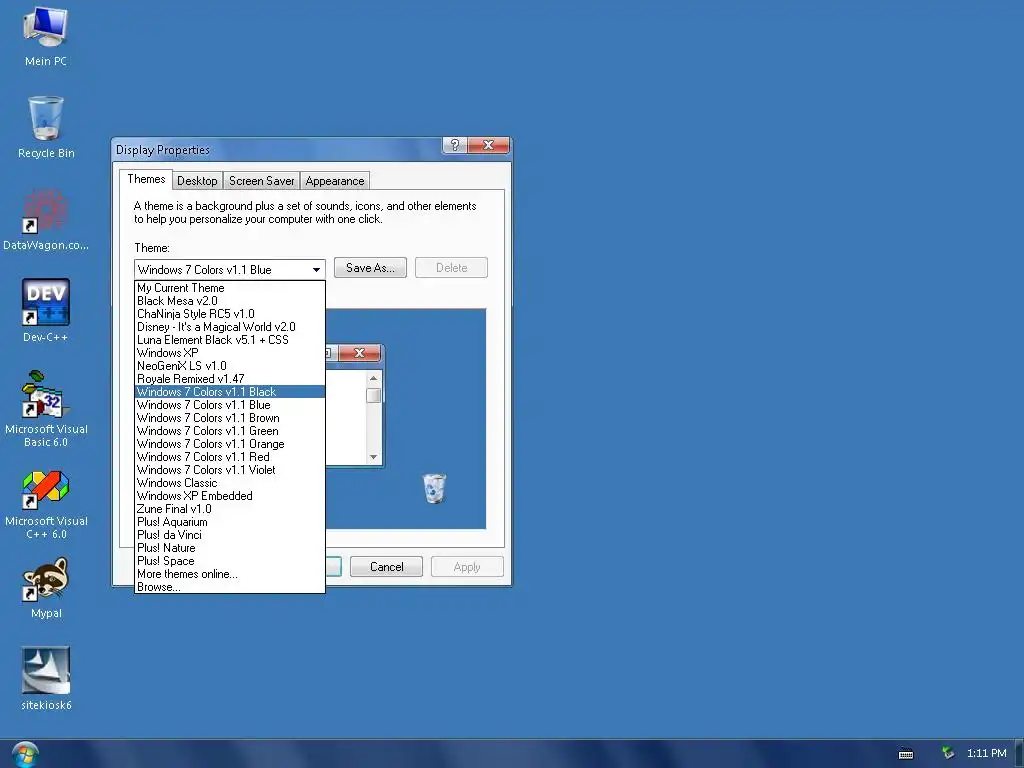This screenshot has width=1024, height=768.
Task: Click the Cancel button
Action: point(387,567)
